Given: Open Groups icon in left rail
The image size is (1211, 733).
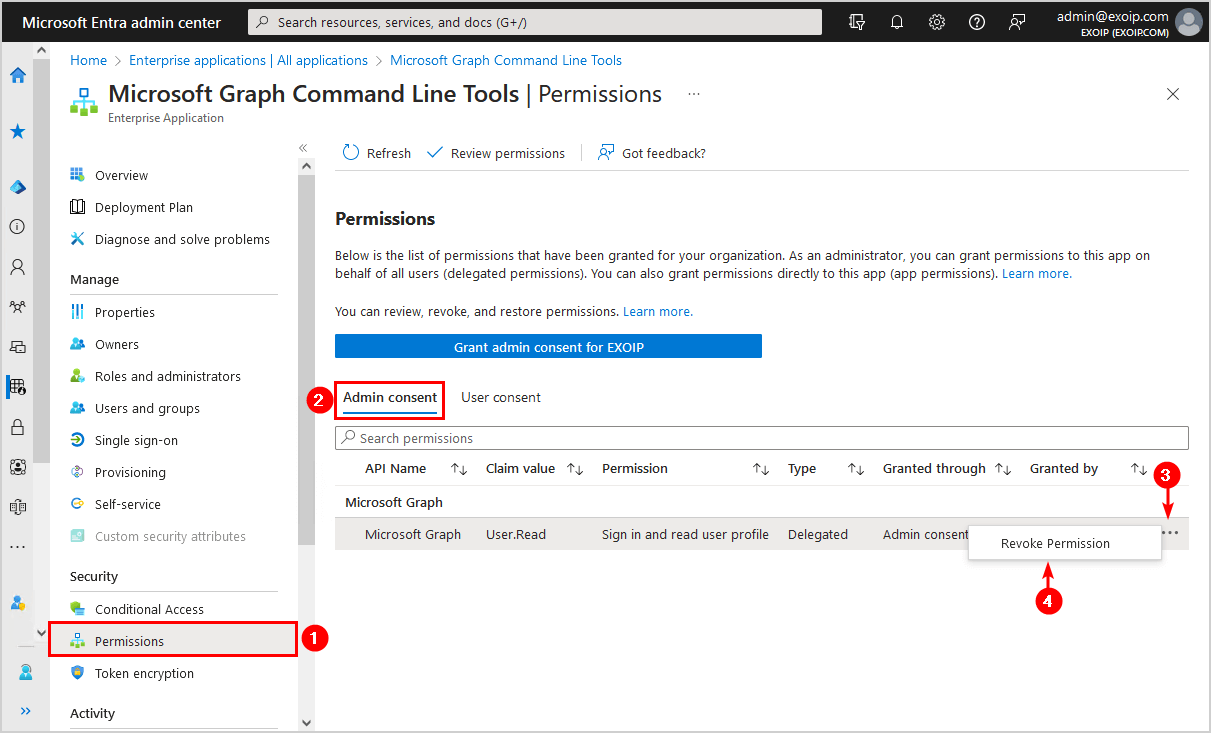Looking at the screenshot, I should tap(17, 307).
